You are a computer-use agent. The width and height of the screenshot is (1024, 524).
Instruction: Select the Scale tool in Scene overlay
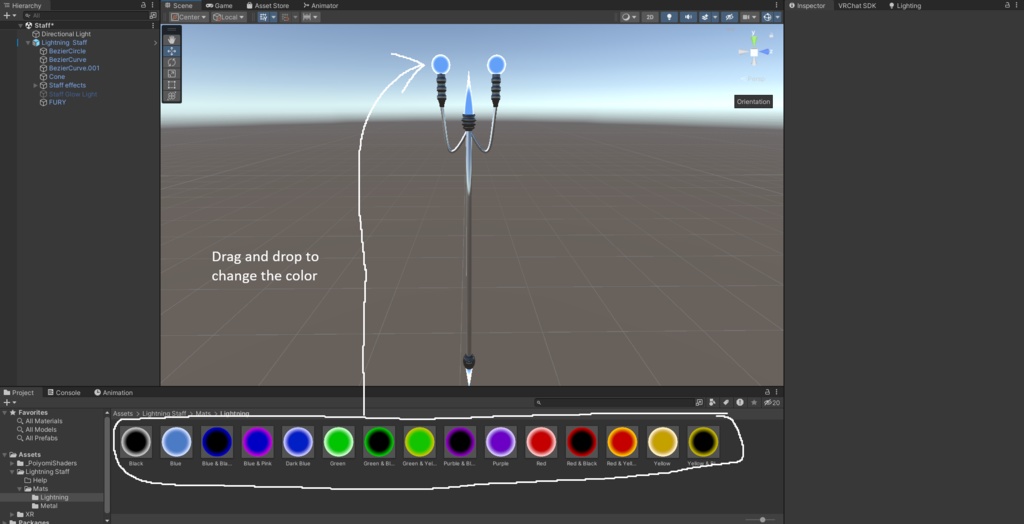tap(172, 73)
